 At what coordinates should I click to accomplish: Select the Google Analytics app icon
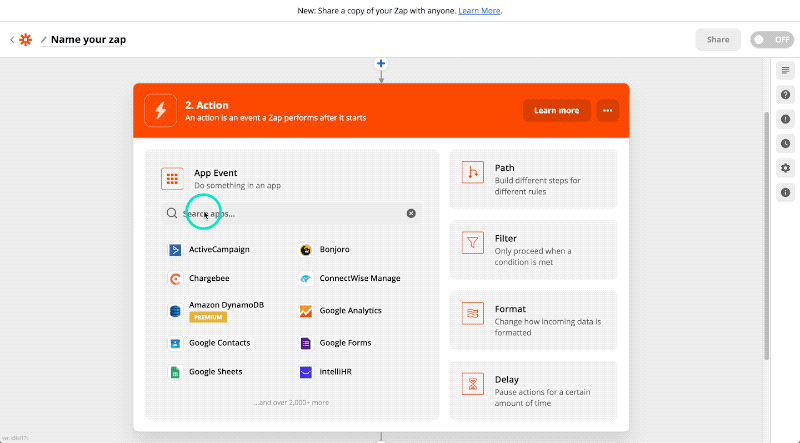click(x=306, y=311)
